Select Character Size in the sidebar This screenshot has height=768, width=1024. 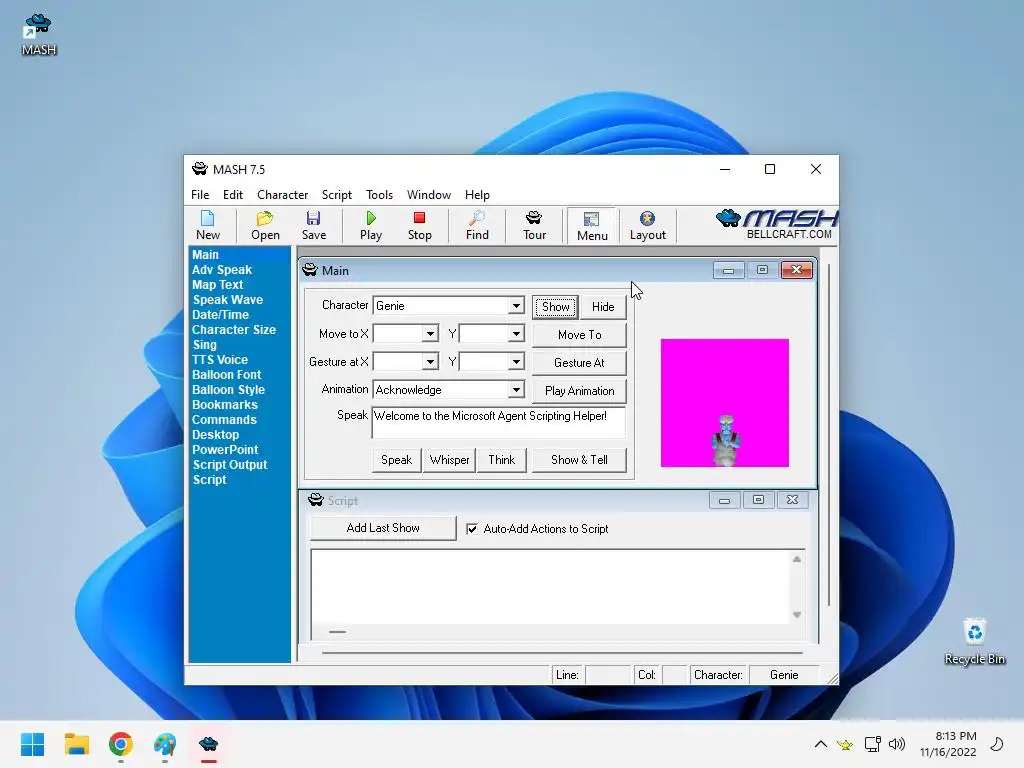[233, 330]
